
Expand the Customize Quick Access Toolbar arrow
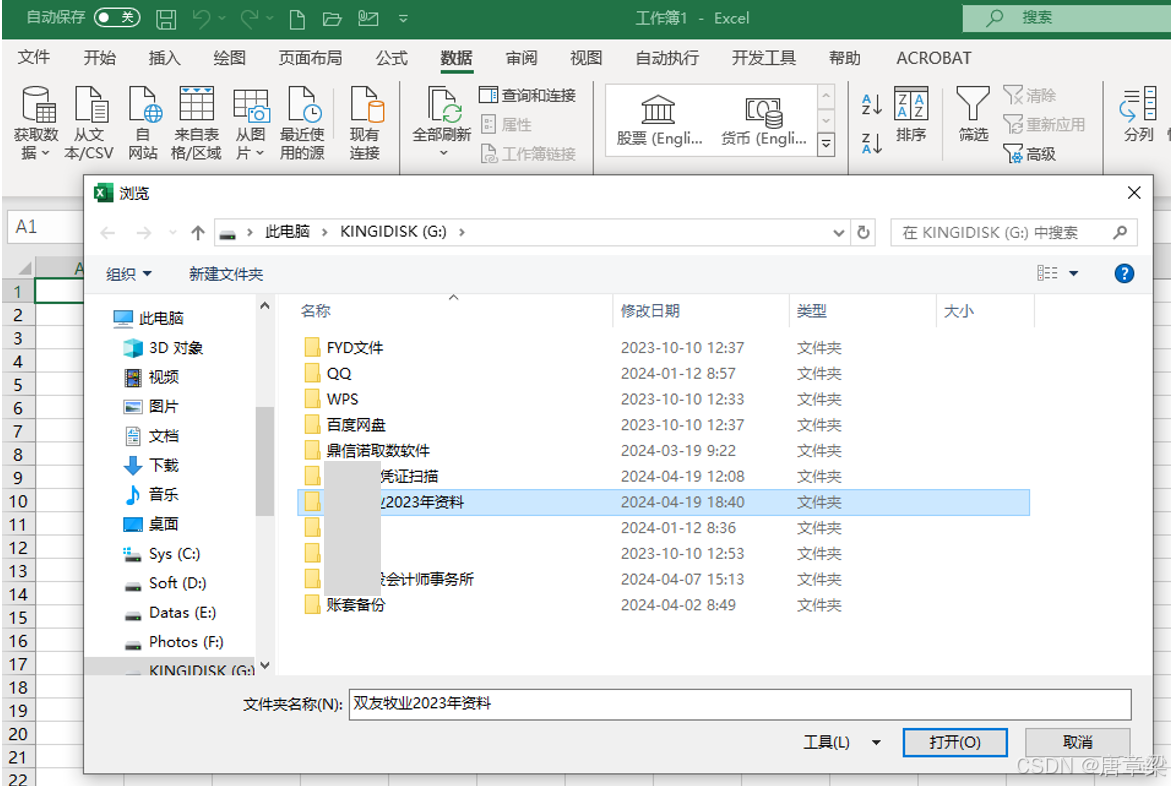point(403,19)
